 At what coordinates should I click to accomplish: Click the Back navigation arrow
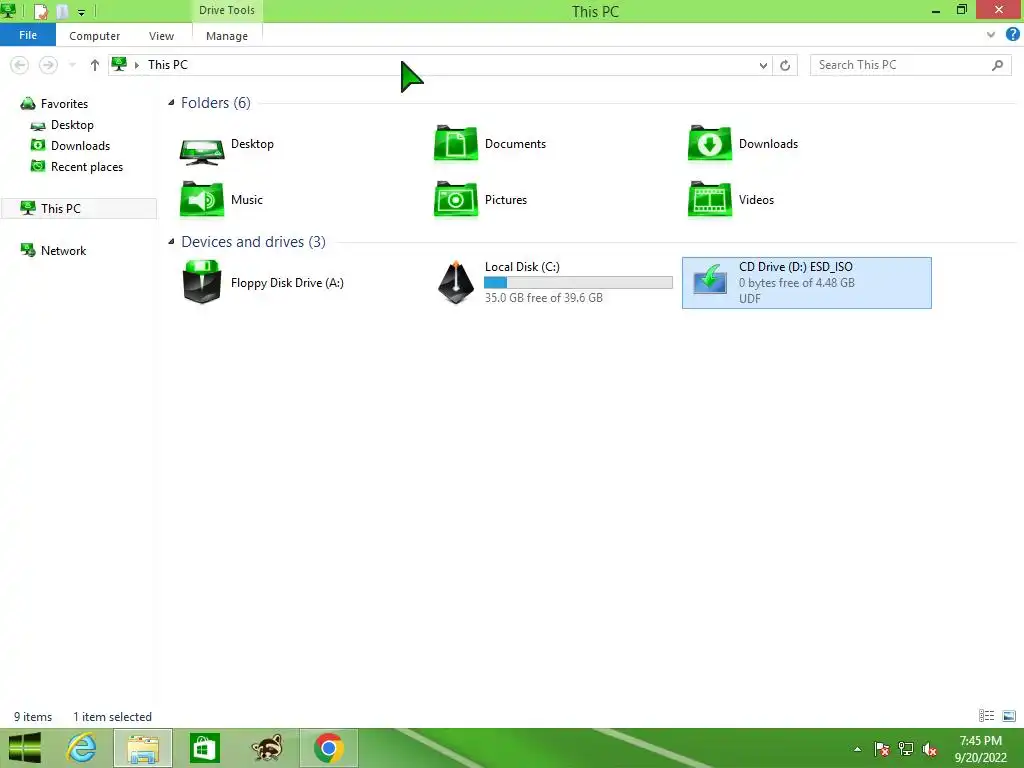tap(20, 65)
